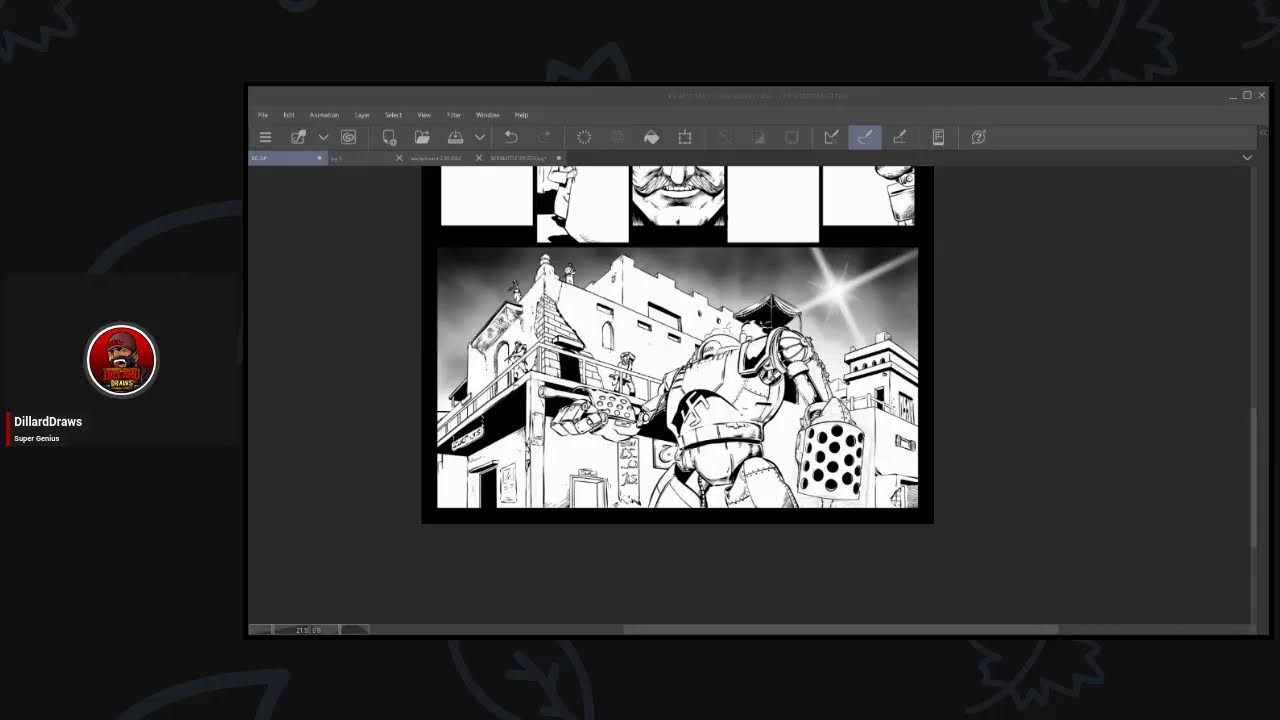Viewport: 1280px width, 720px height.
Task: Open the Filter menu
Action: point(453,115)
